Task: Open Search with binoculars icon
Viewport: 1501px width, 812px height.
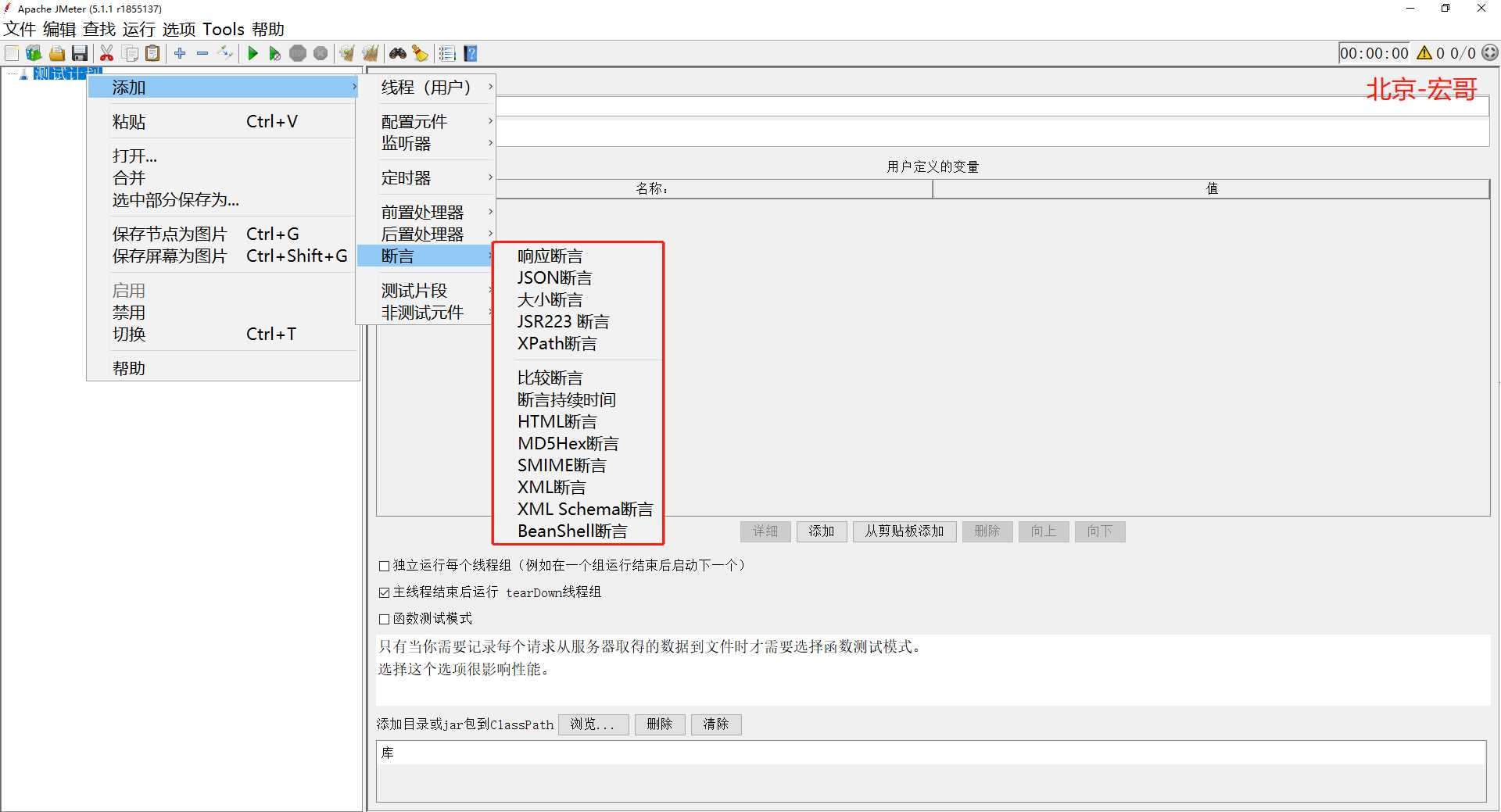Action: pyautogui.click(x=398, y=53)
